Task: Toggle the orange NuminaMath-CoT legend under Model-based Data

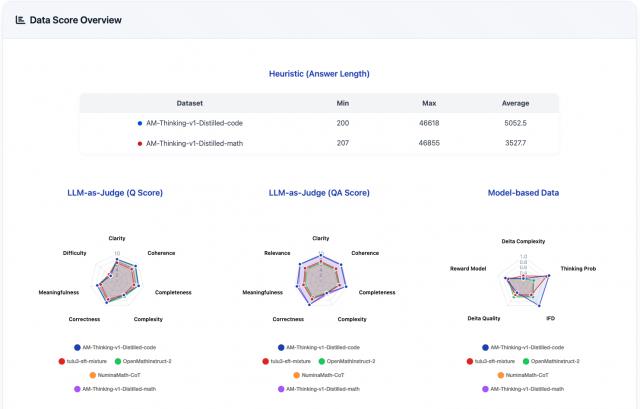Action: click(x=523, y=375)
